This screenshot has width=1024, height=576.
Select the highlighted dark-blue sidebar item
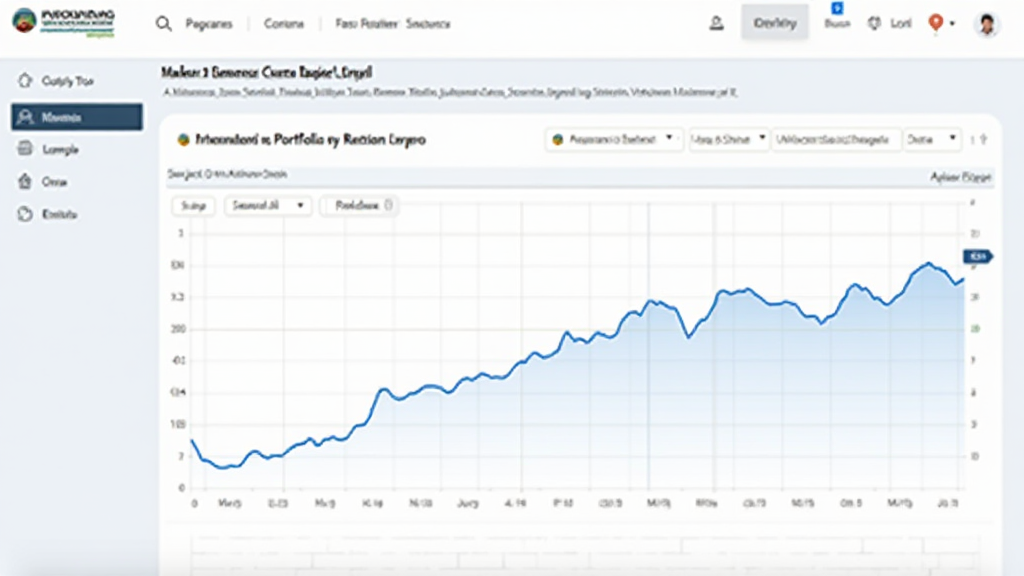click(x=76, y=117)
